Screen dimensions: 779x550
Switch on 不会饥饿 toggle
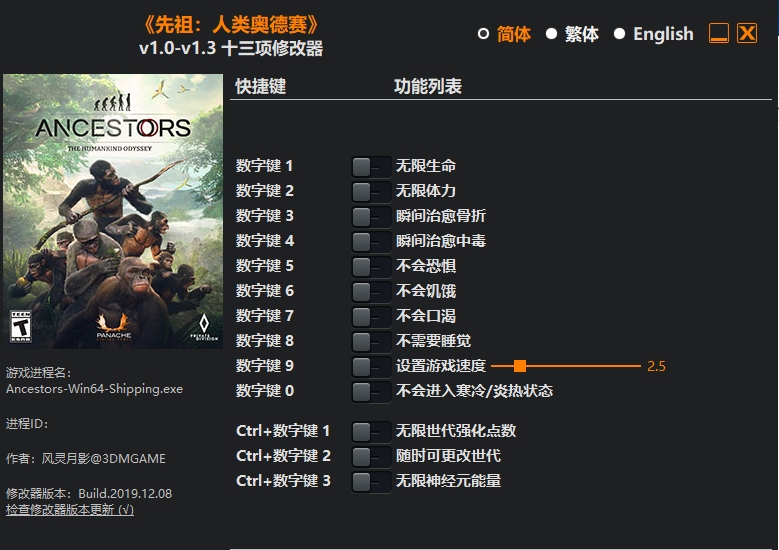click(371, 292)
